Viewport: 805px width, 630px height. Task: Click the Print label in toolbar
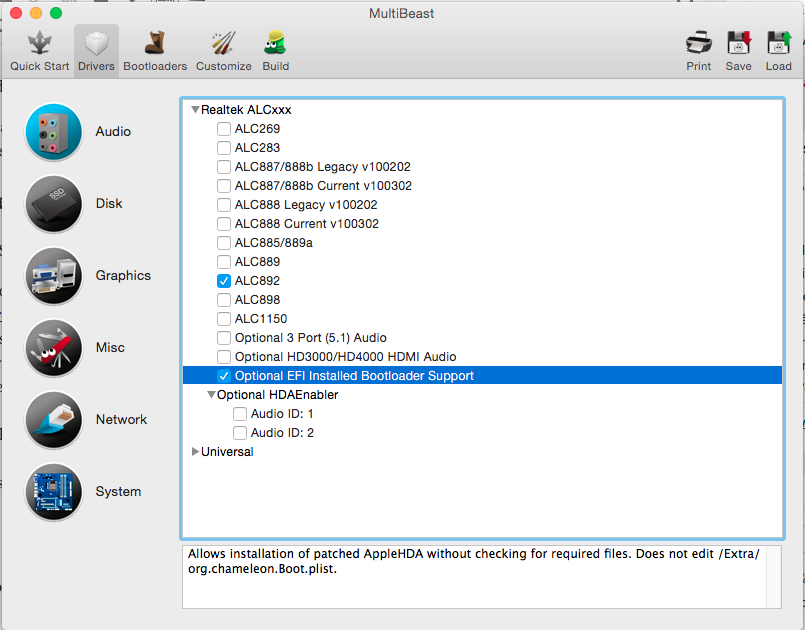click(x=698, y=66)
